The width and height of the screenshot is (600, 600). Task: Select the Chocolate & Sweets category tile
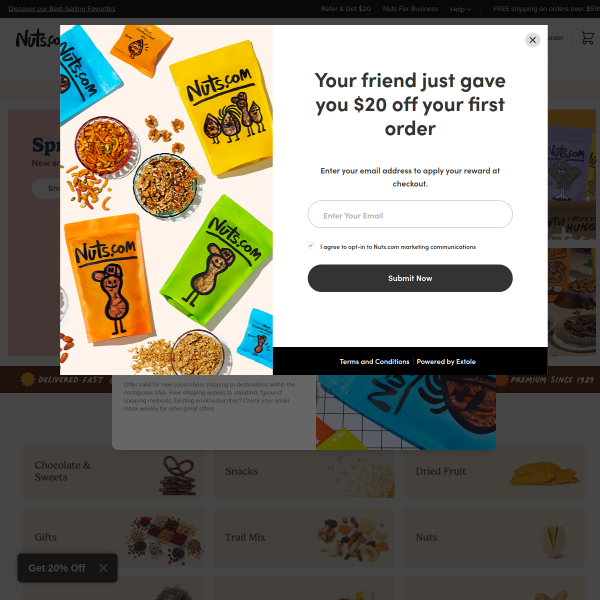pyautogui.click(x=113, y=472)
